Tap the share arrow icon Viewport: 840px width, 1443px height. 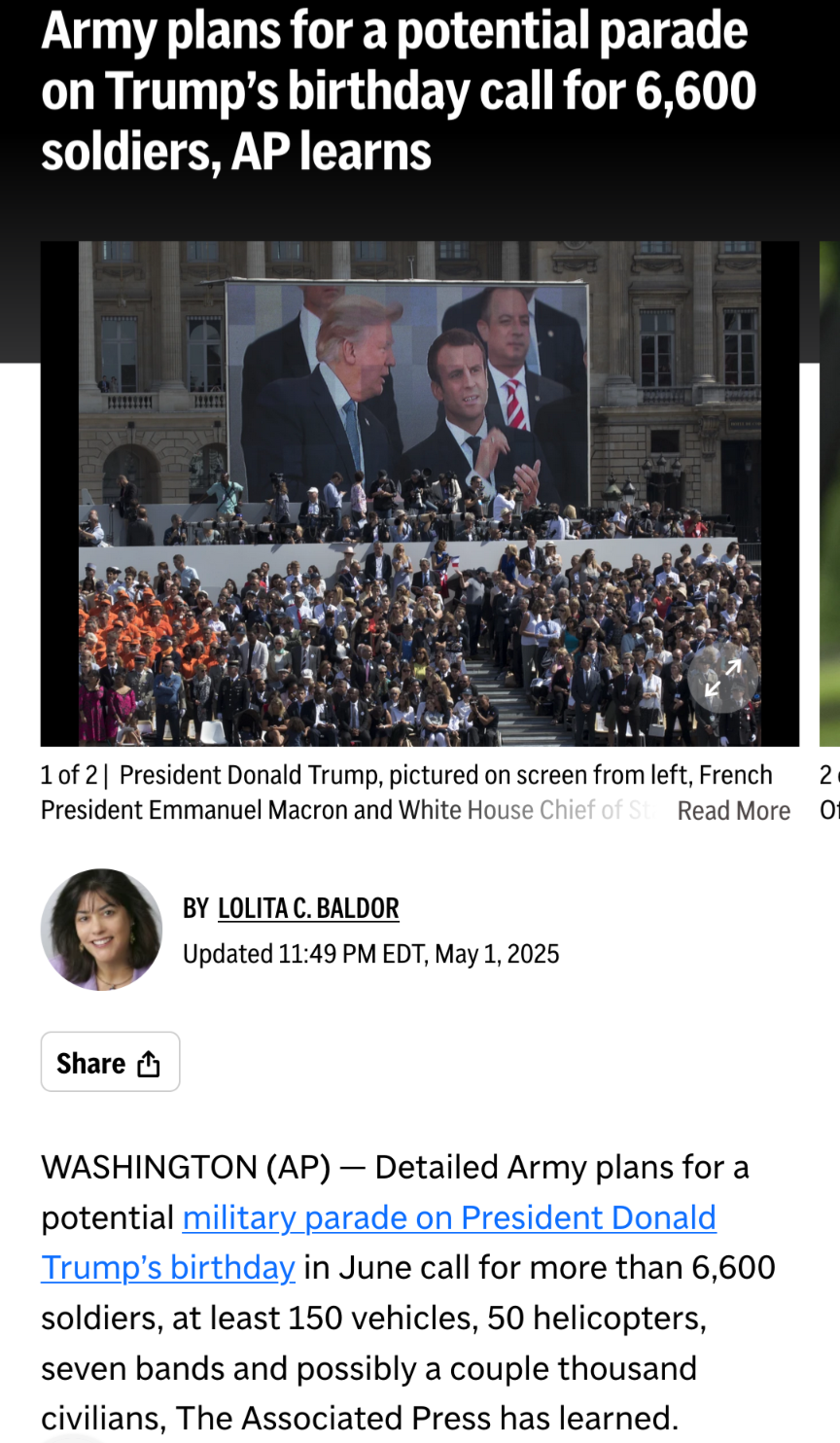[x=149, y=1064]
